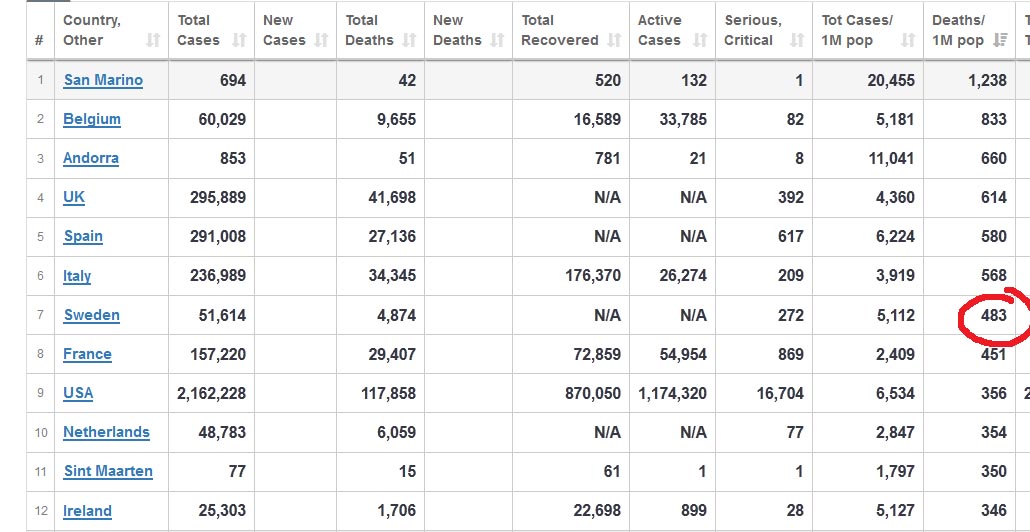Image resolution: width=1030 pixels, height=532 pixels.
Task: Follow the Andorra link
Action: [91, 158]
